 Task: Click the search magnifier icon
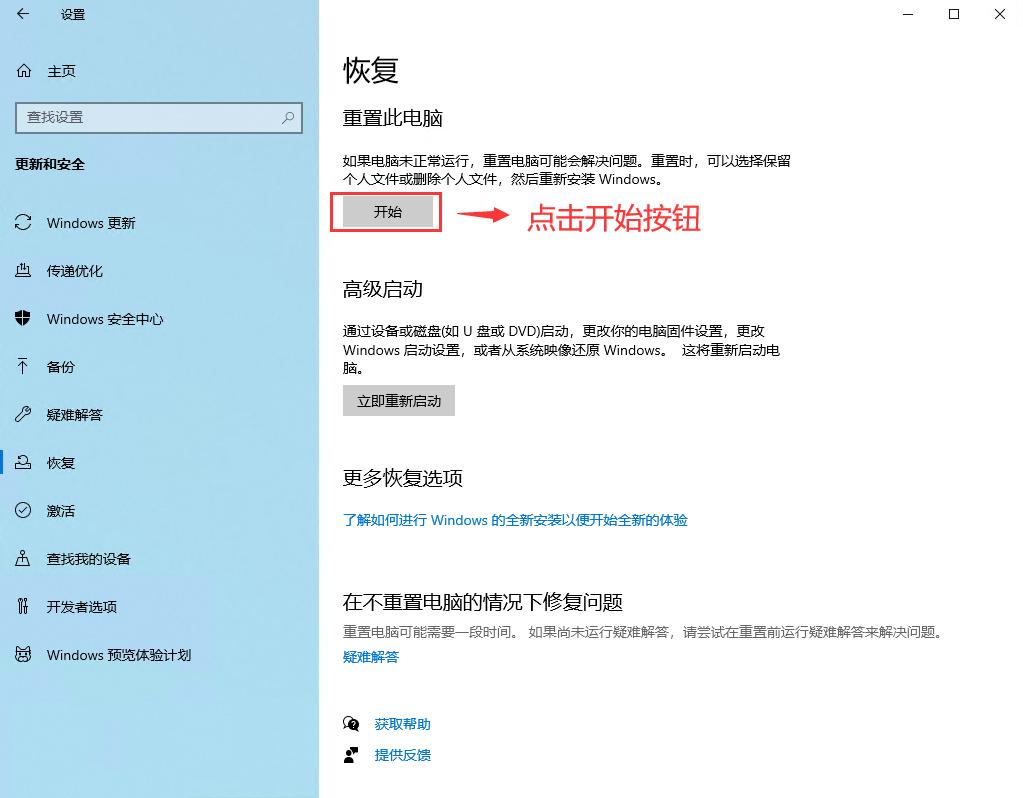pos(288,117)
